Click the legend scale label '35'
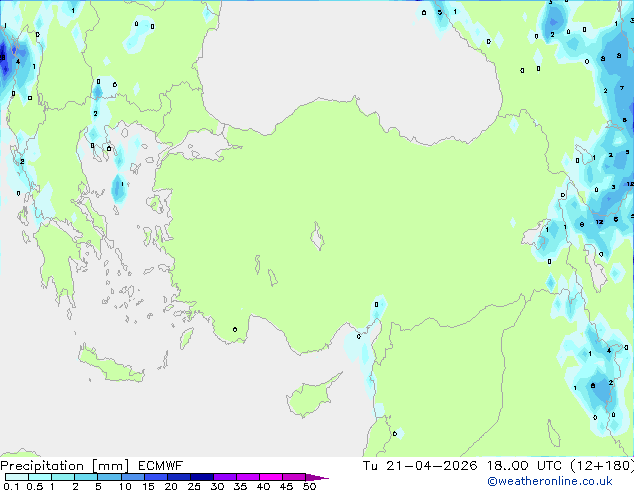The height and width of the screenshot is (490, 634). pos(240,486)
